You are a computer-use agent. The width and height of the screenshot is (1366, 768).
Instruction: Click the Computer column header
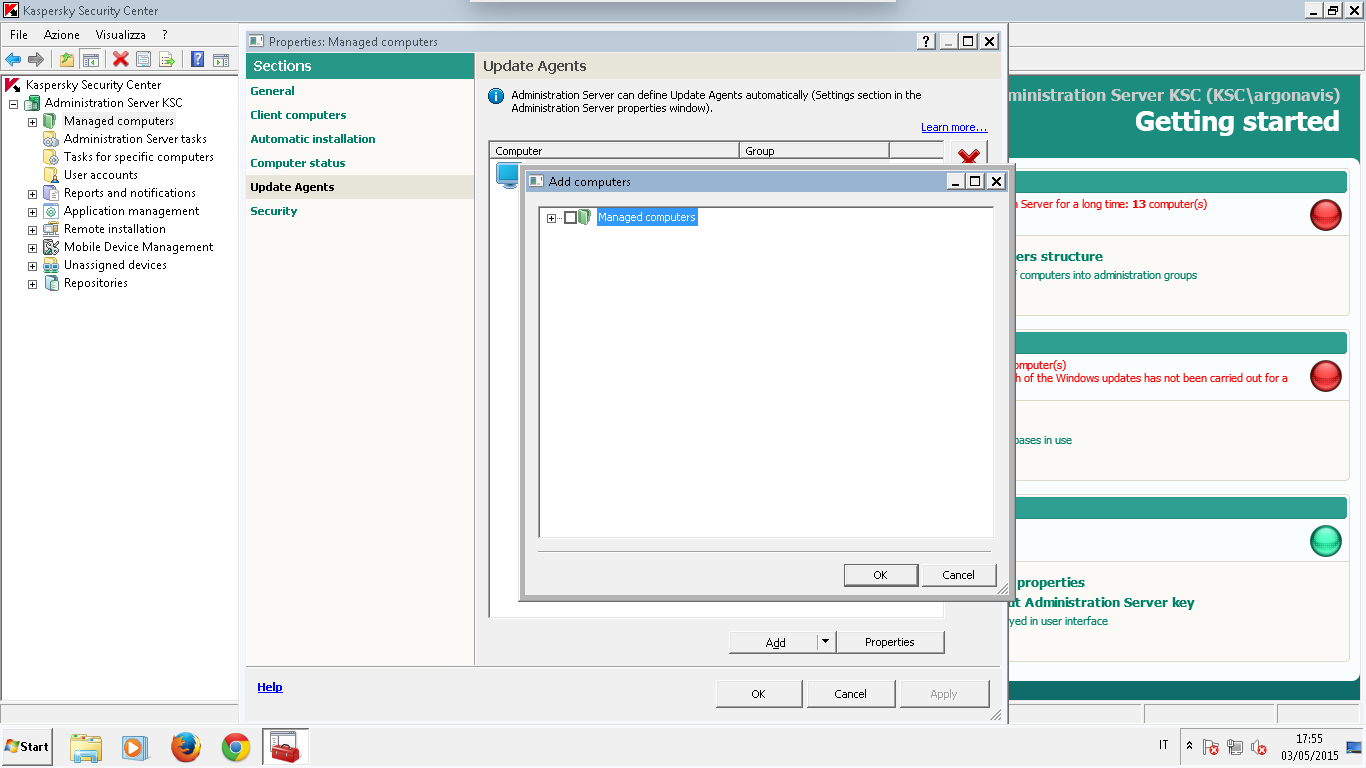(x=615, y=151)
